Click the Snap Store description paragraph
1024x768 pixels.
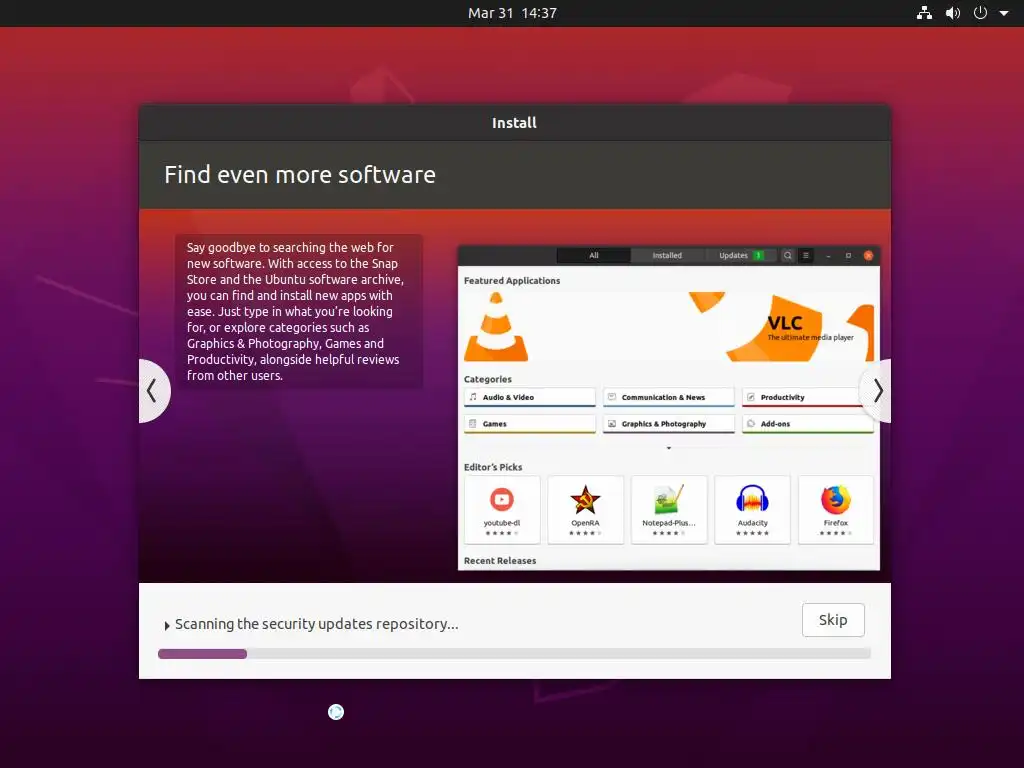295,312
